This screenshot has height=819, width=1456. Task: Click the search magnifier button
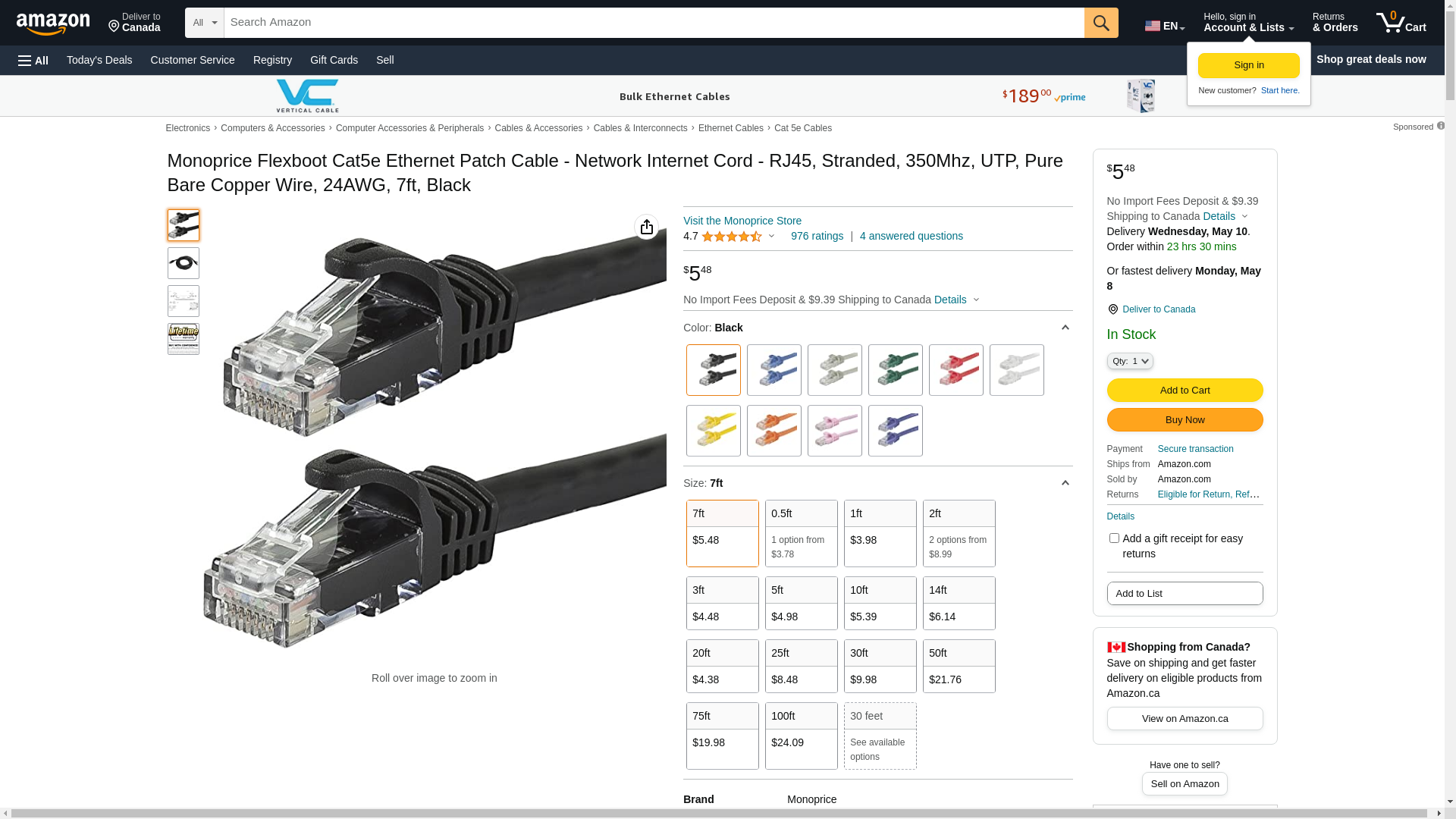[x=1100, y=23]
